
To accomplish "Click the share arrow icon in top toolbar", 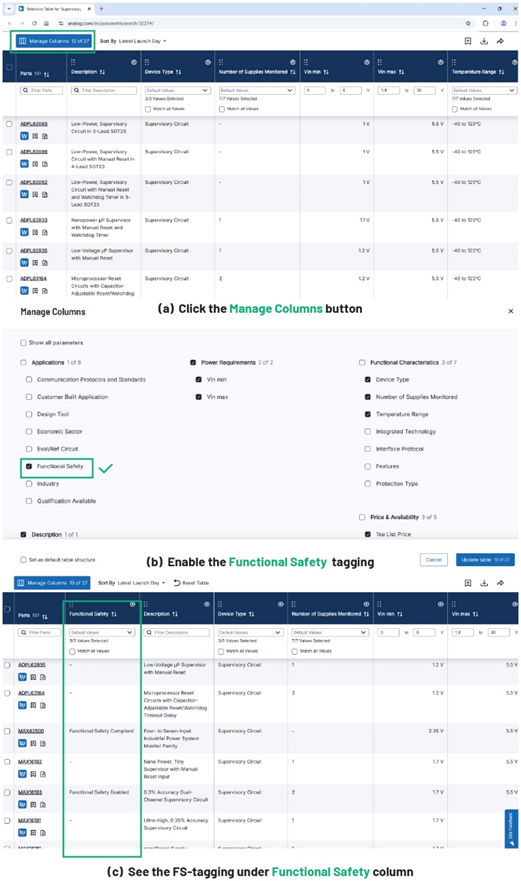I will pos(500,41).
